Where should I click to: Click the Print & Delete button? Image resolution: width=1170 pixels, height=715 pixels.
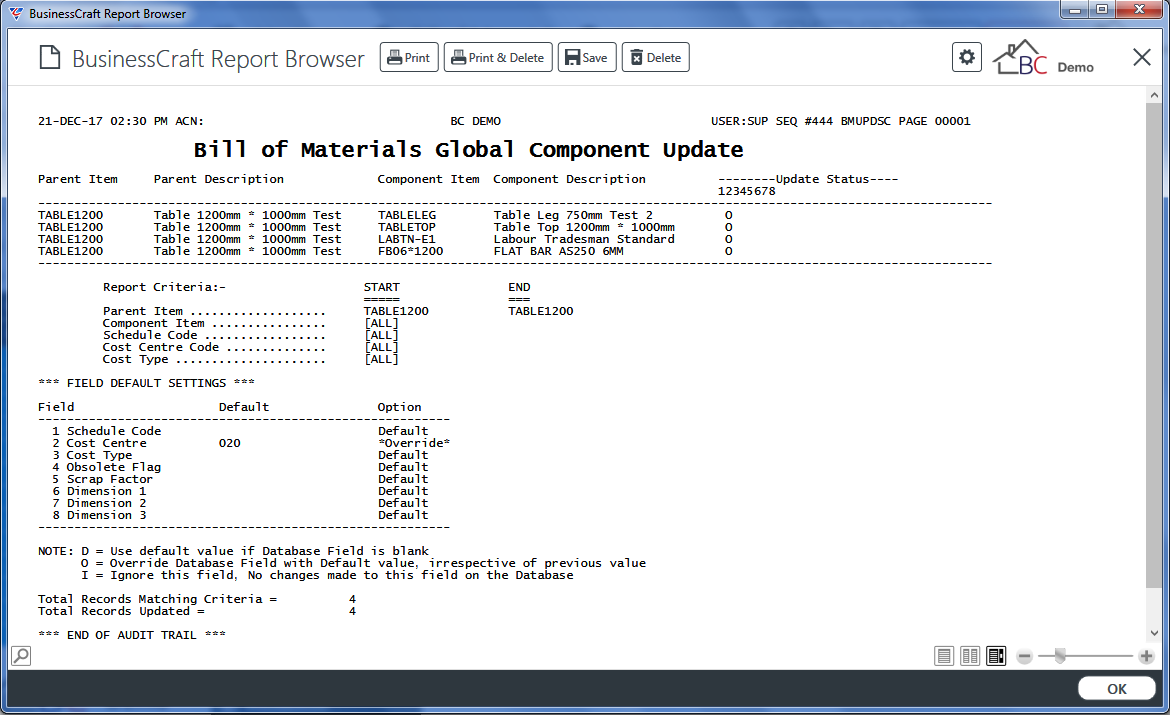498,57
